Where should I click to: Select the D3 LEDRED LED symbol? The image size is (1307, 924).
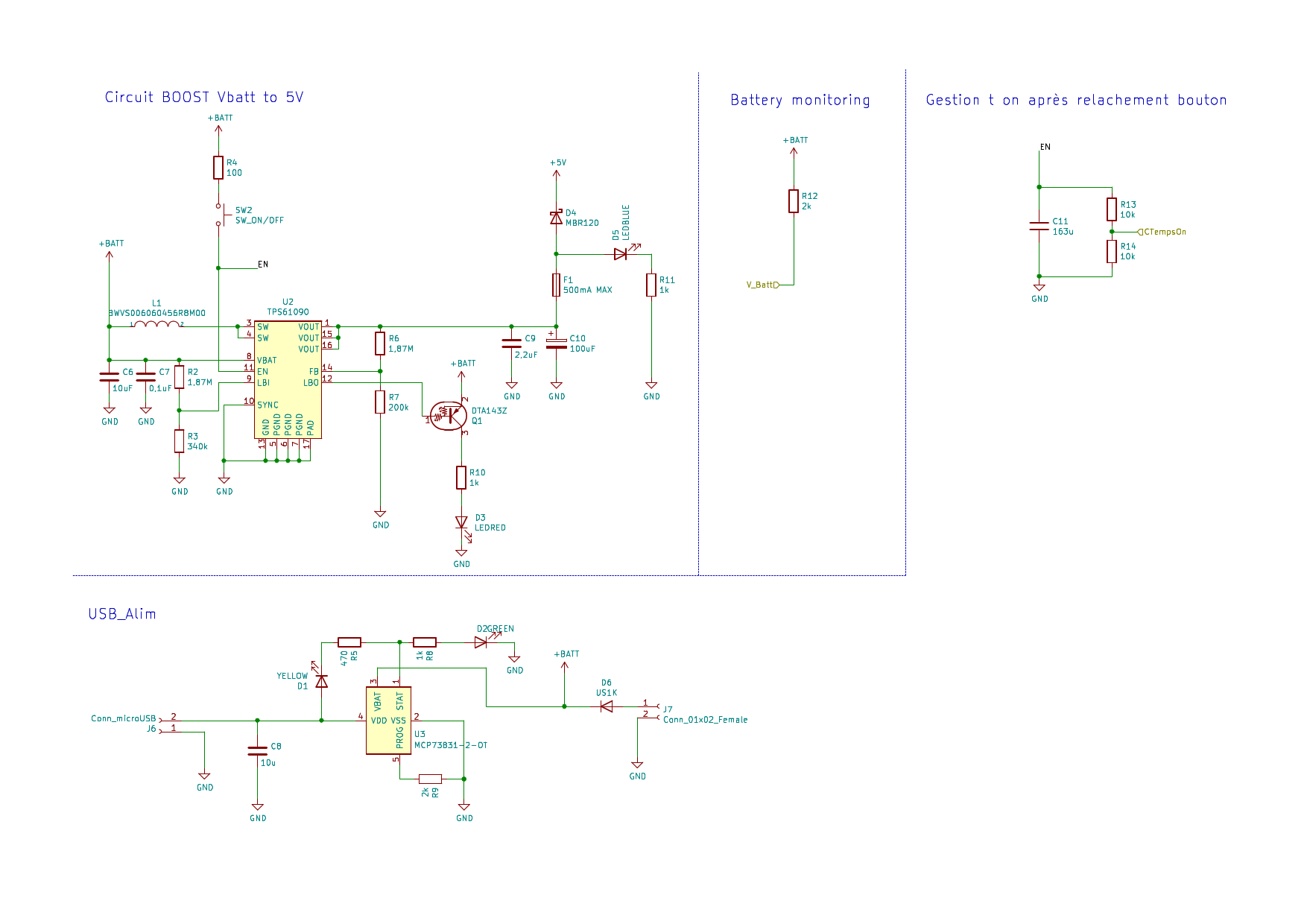tap(461, 522)
